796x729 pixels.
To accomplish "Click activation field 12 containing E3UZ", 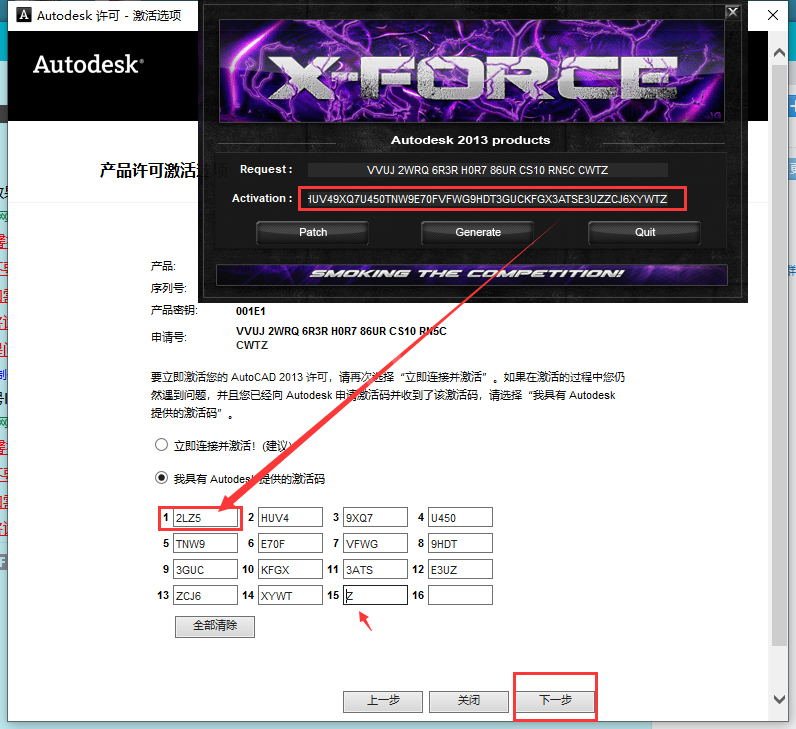I will click(x=460, y=569).
